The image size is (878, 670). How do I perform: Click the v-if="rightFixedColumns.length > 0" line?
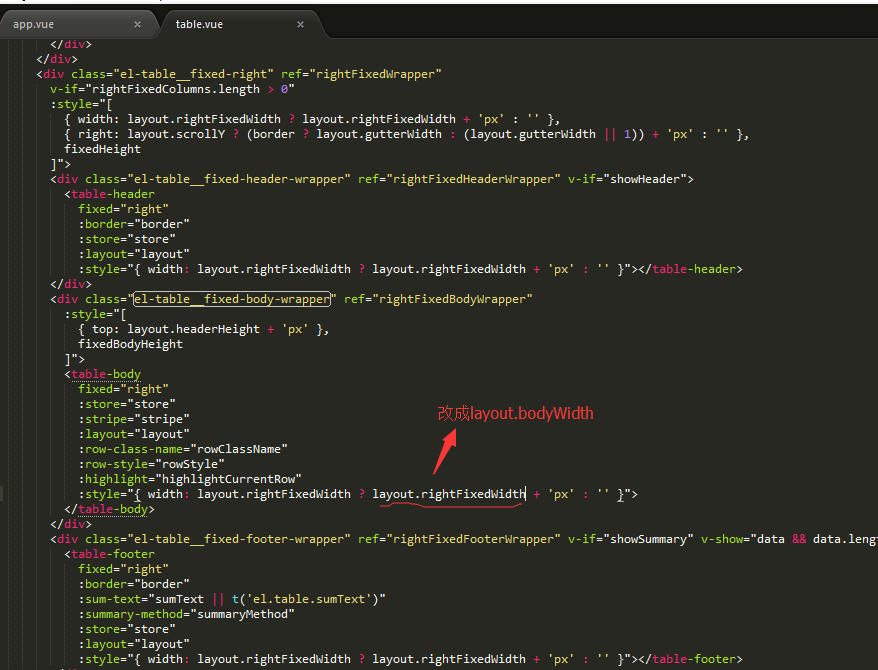172,89
